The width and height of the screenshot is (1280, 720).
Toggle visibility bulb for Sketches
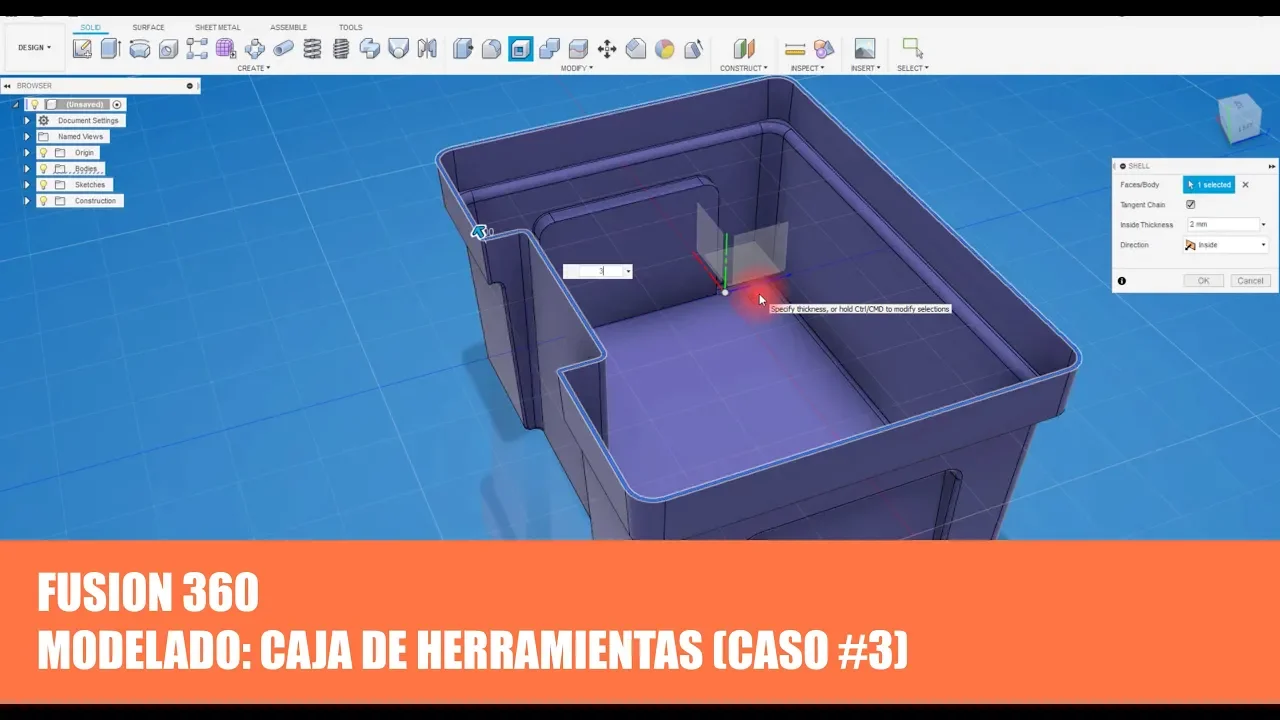point(43,185)
